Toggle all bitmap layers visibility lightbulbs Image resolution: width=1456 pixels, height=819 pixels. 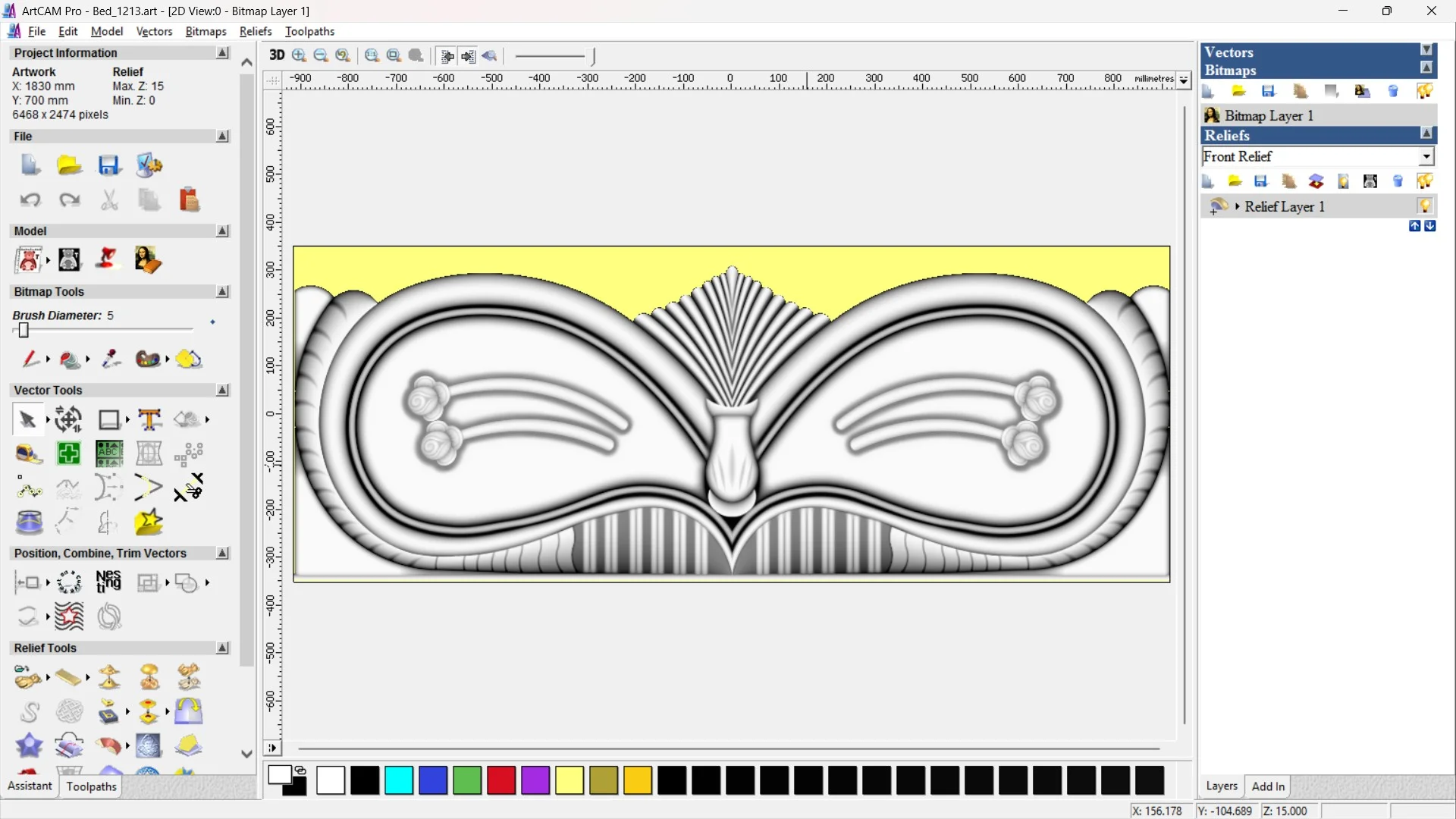1424,92
